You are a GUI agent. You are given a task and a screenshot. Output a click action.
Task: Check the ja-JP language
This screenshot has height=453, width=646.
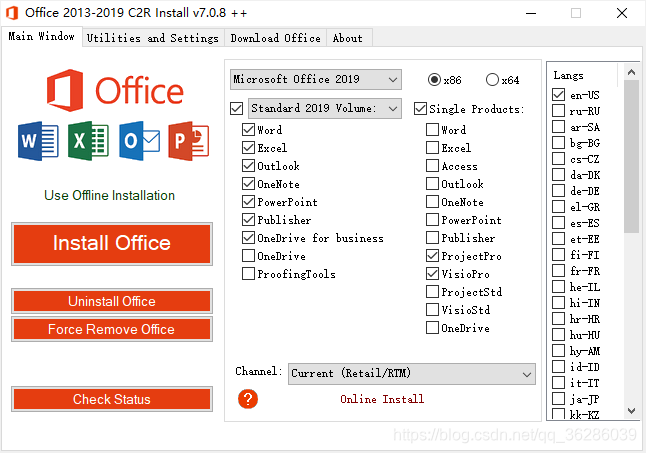(x=558, y=399)
